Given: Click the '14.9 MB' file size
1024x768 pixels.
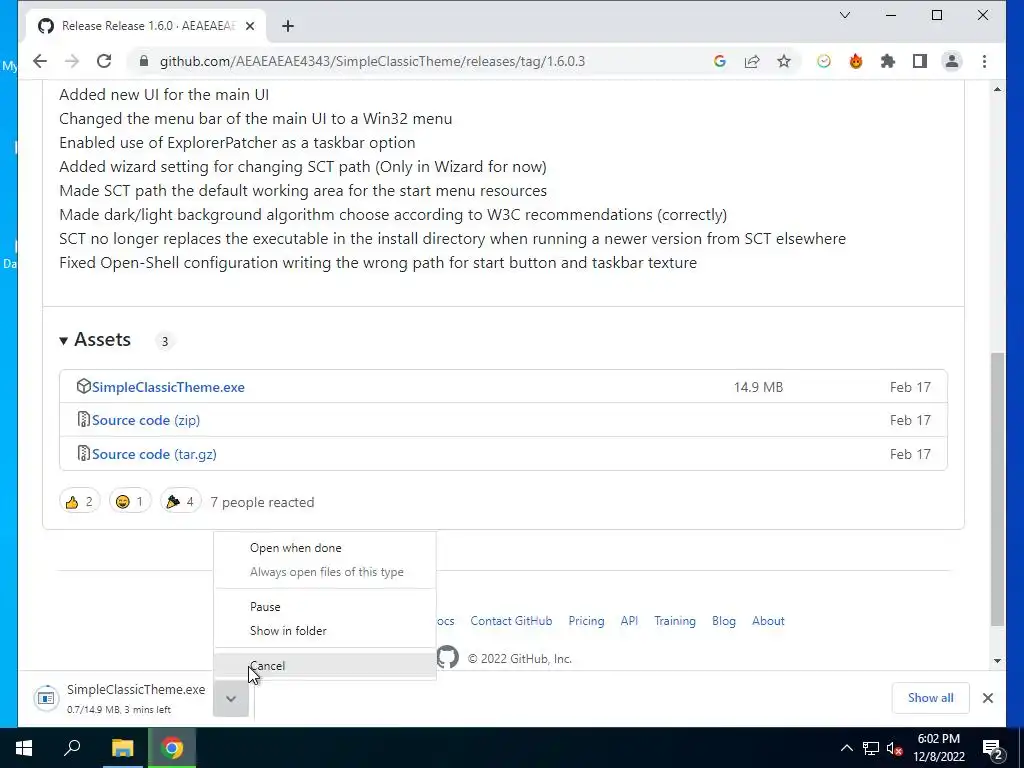Looking at the screenshot, I should (758, 387).
